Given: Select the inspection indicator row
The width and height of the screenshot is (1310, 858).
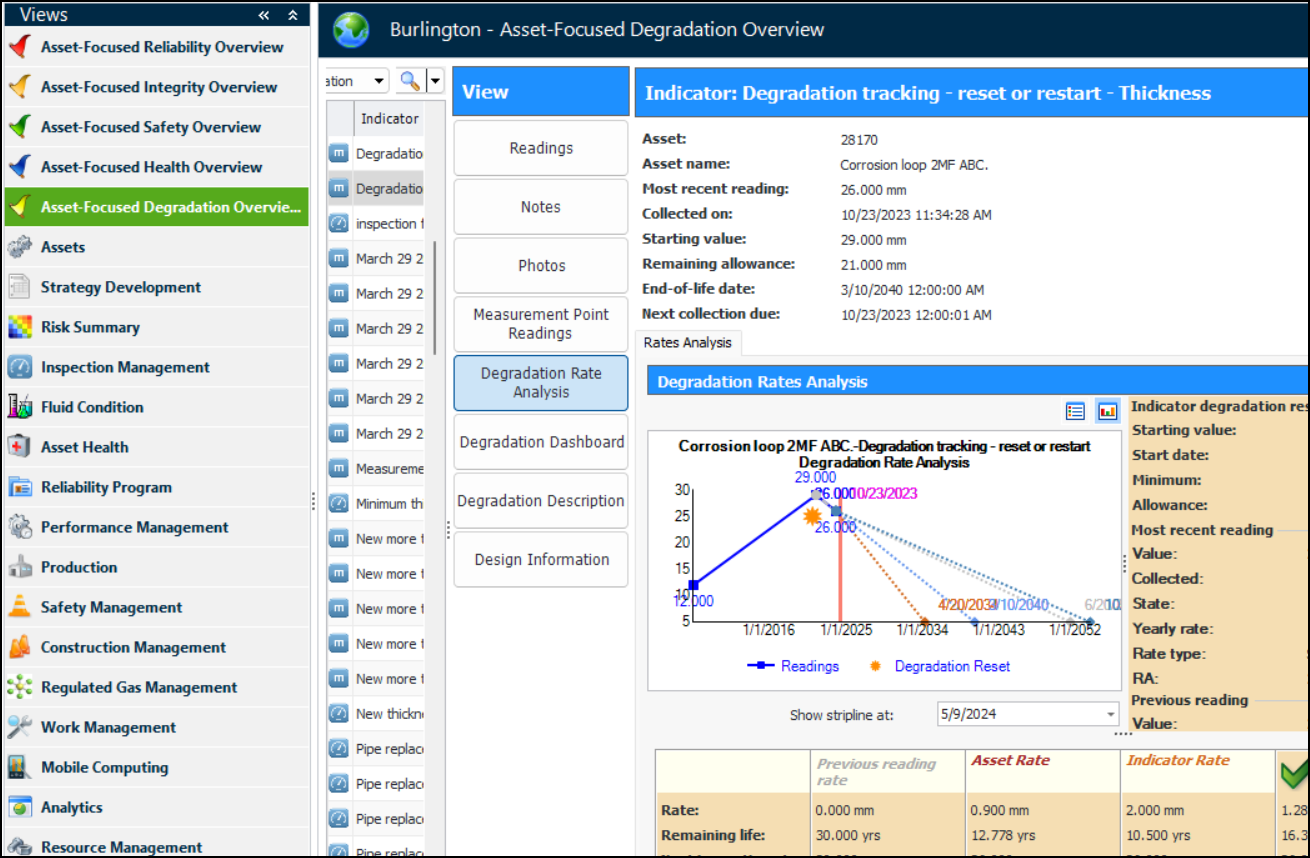Looking at the screenshot, I should [388, 223].
